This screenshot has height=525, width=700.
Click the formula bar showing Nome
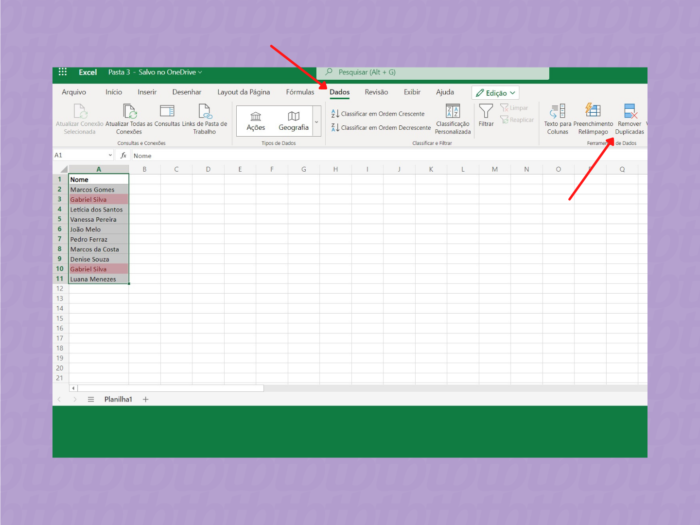388,155
